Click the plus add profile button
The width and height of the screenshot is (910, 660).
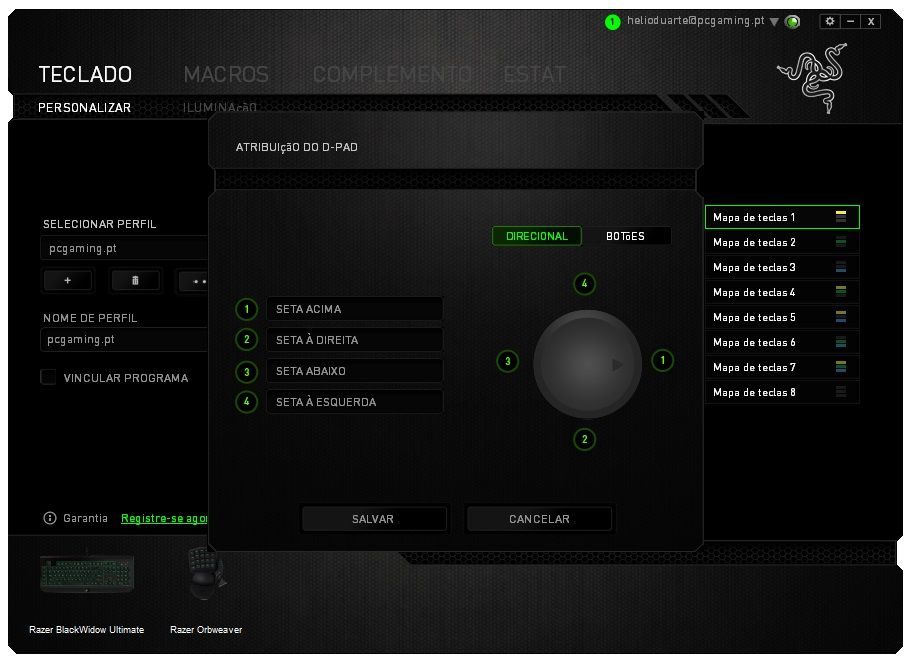click(x=67, y=281)
